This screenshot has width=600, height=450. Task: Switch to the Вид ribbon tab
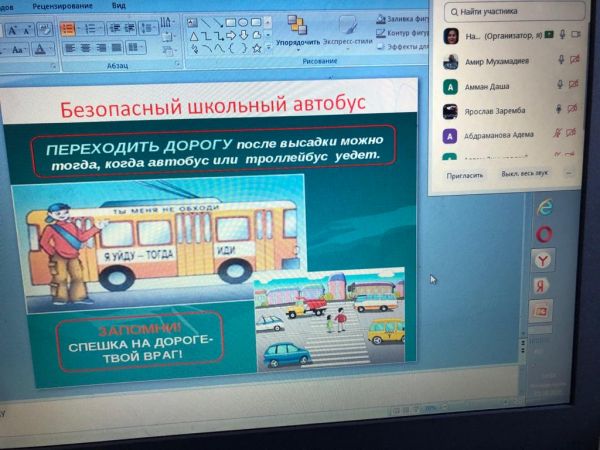[119, 5]
